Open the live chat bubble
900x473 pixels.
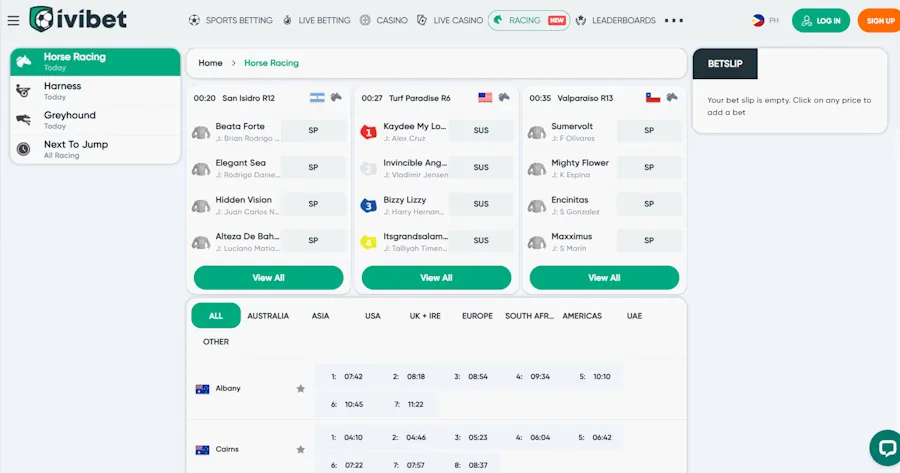887,448
